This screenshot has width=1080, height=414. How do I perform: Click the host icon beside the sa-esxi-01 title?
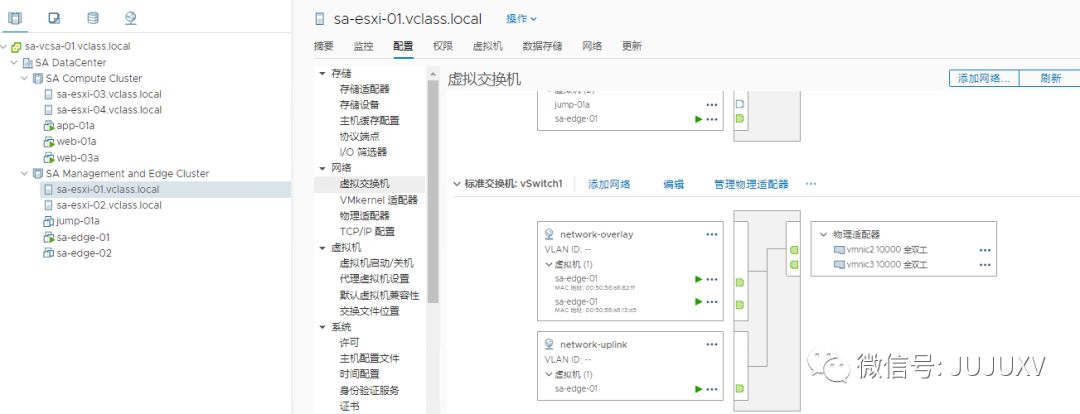tap(318, 19)
